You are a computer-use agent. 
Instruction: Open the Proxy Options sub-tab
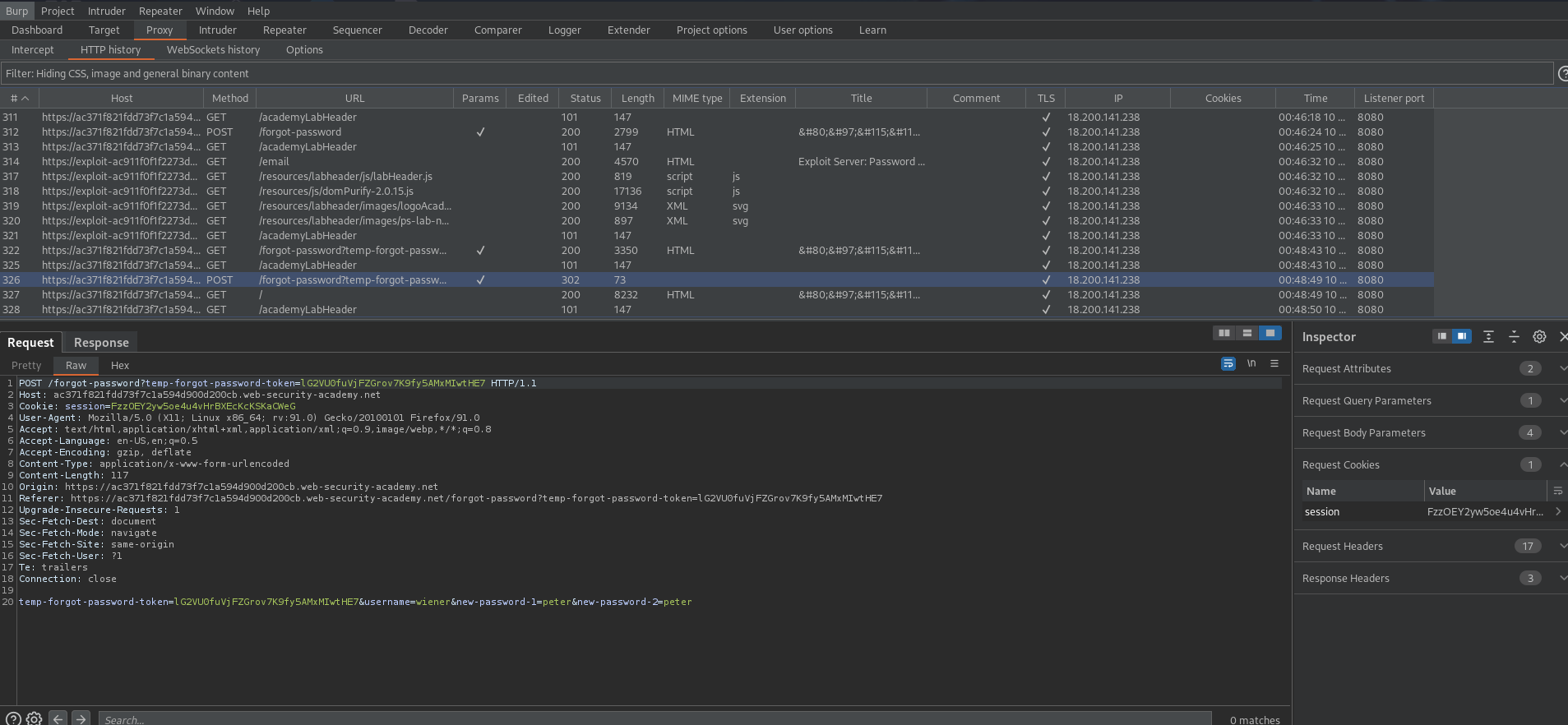(304, 50)
